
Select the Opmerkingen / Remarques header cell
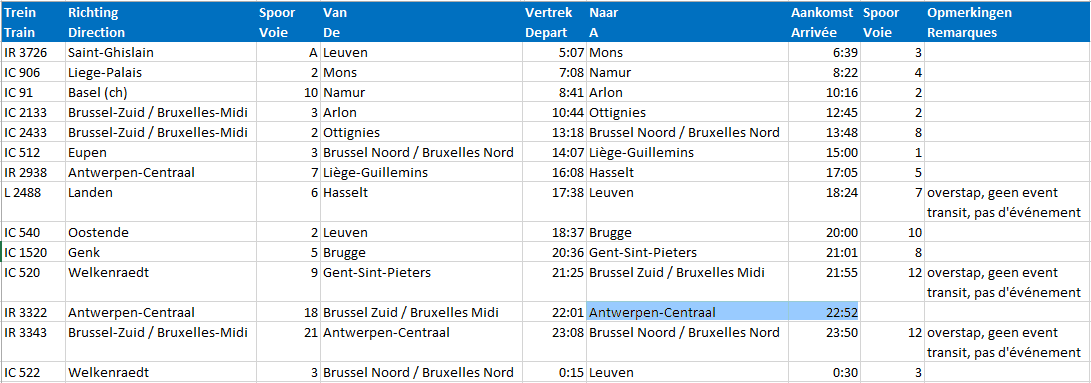point(1006,22)
